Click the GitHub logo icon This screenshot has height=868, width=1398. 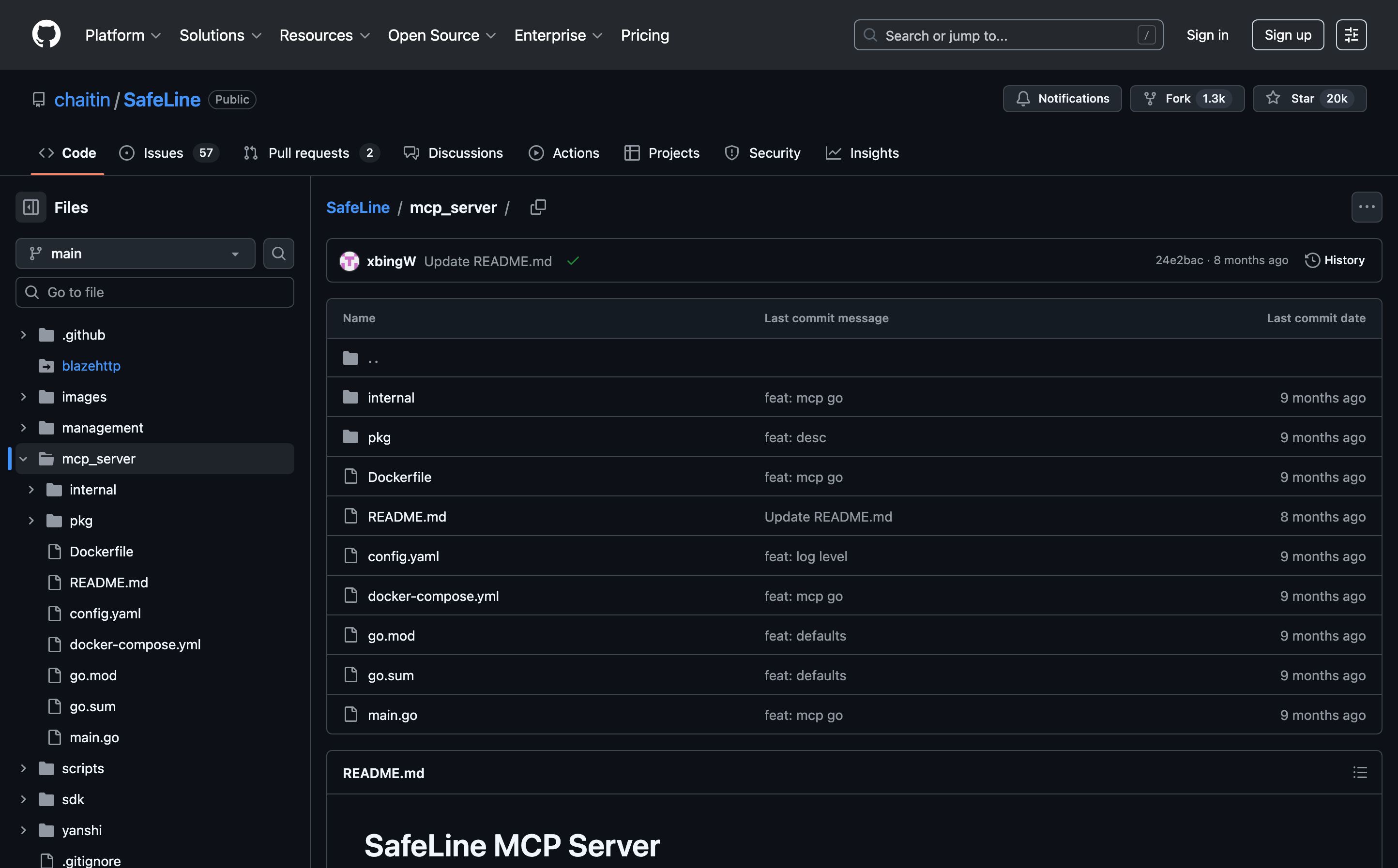click(46, 34)
